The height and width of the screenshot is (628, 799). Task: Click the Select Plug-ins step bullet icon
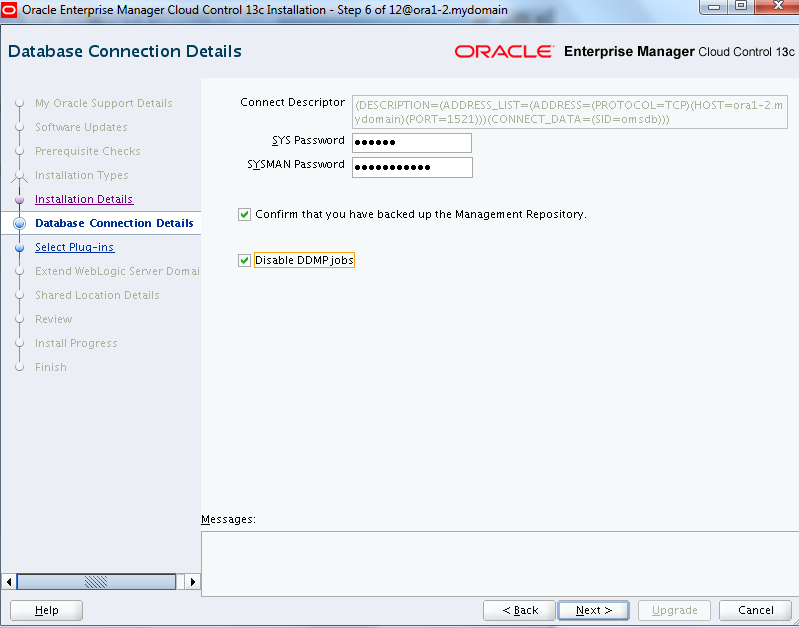point(19,248)
